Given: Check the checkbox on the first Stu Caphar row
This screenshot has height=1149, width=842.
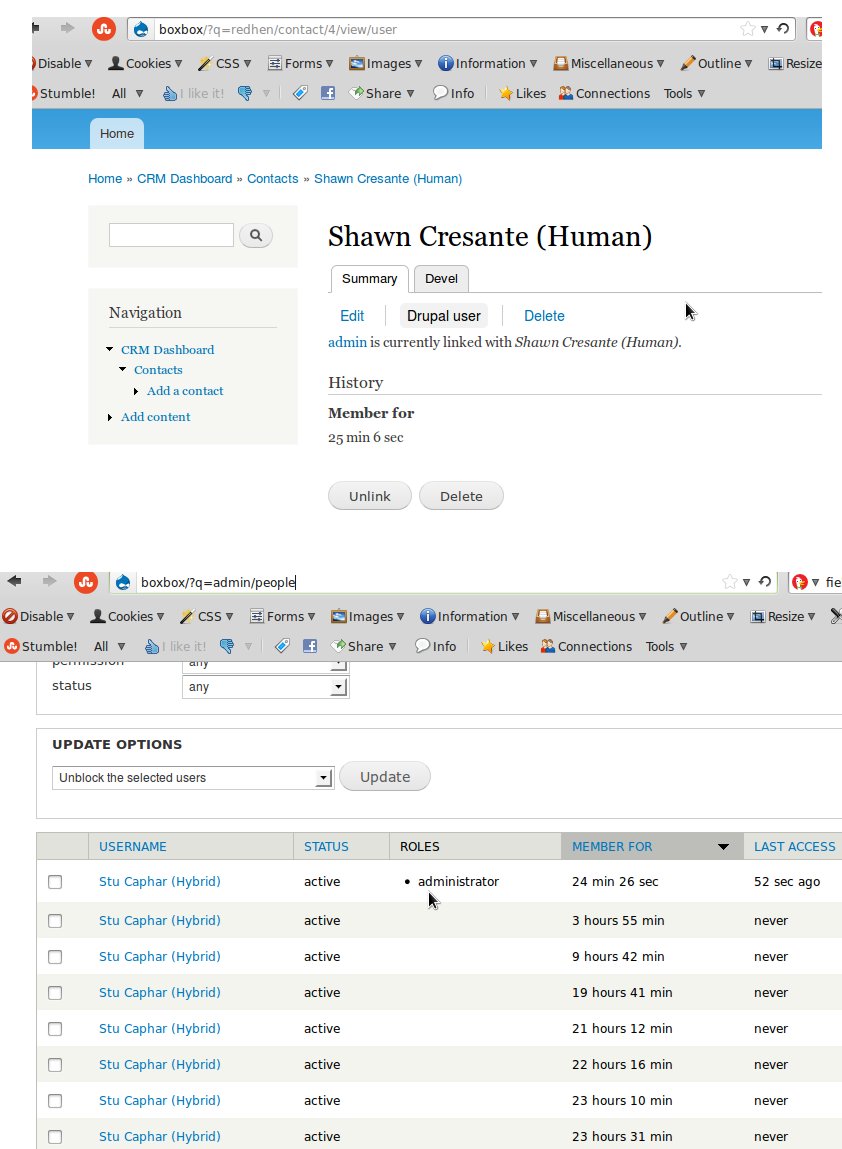Looking at the screenshot, I should coord(55,882).
